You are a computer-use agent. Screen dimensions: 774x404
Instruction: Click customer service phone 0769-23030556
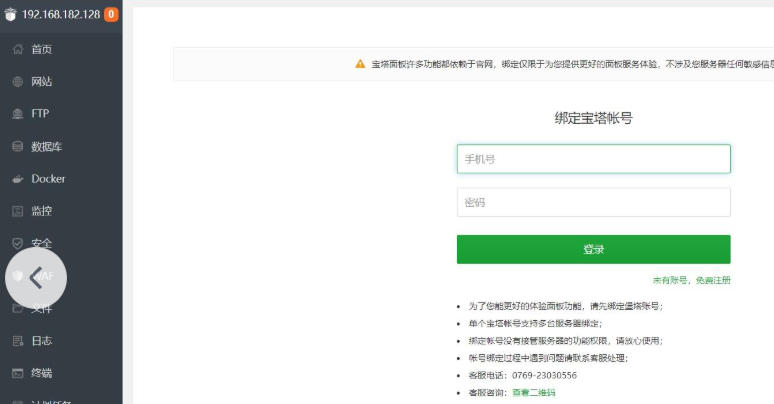(544, 375)
